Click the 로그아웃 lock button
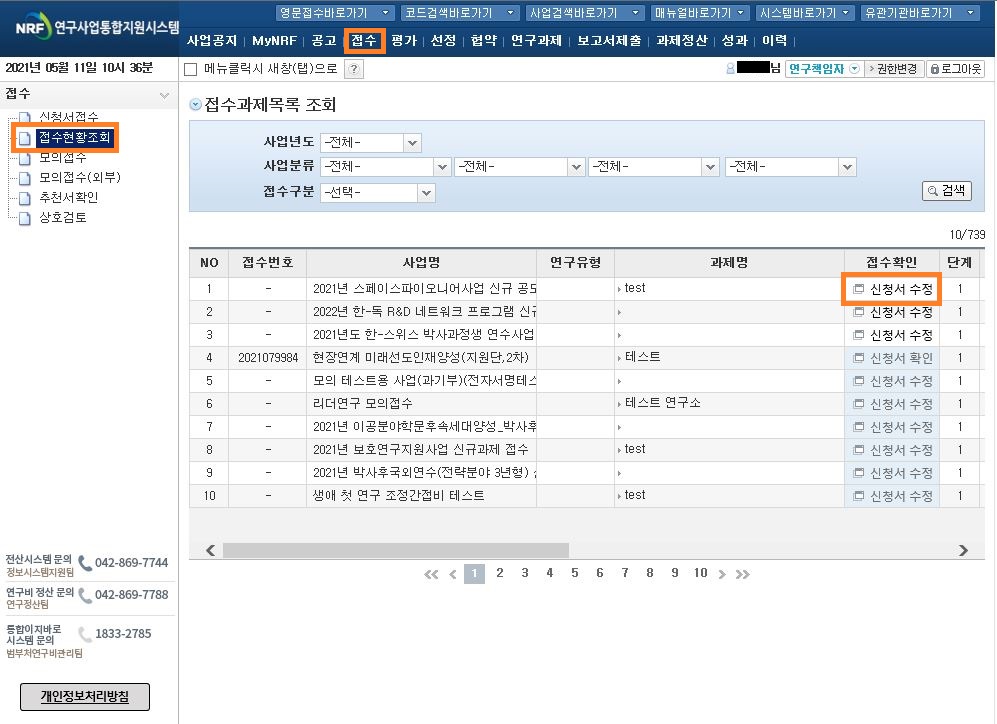 click(x=955, y=69)
